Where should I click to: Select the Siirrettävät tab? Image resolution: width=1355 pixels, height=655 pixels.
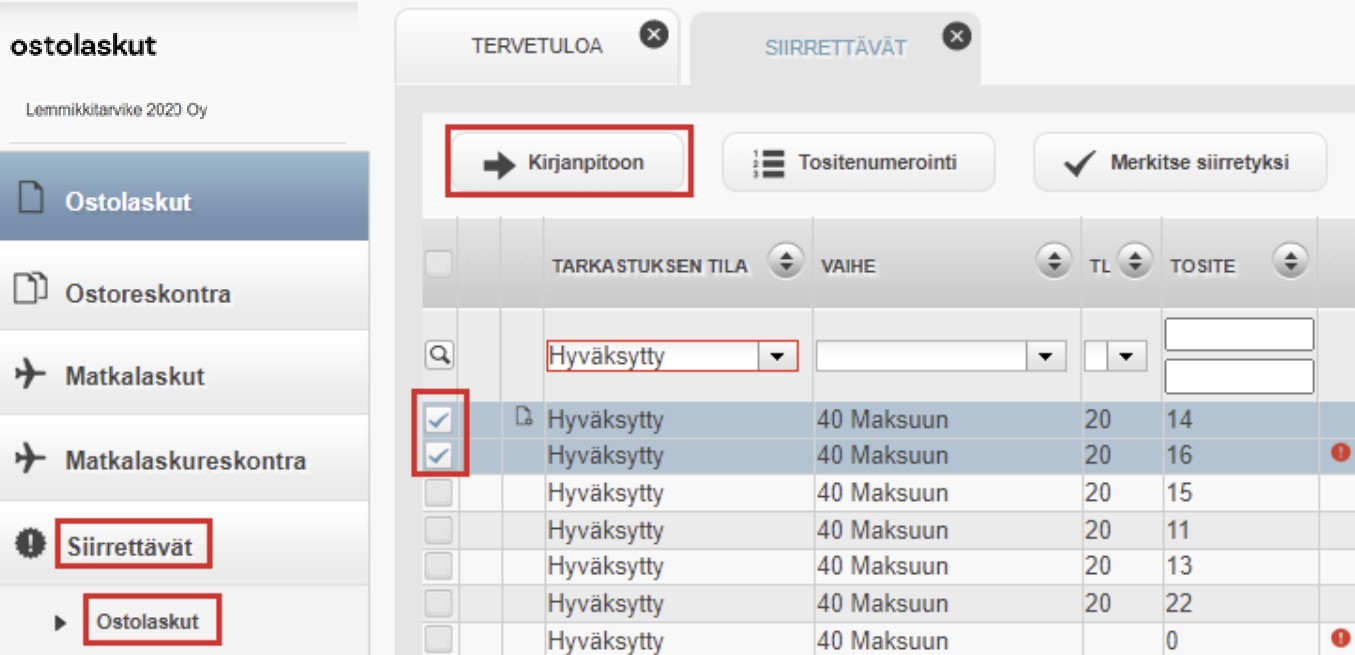[836, 48]
